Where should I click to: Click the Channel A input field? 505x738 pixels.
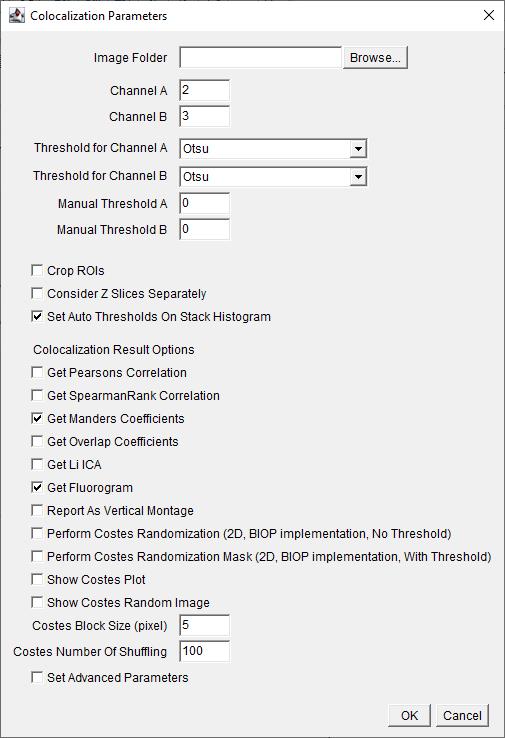tap(204, 90)
